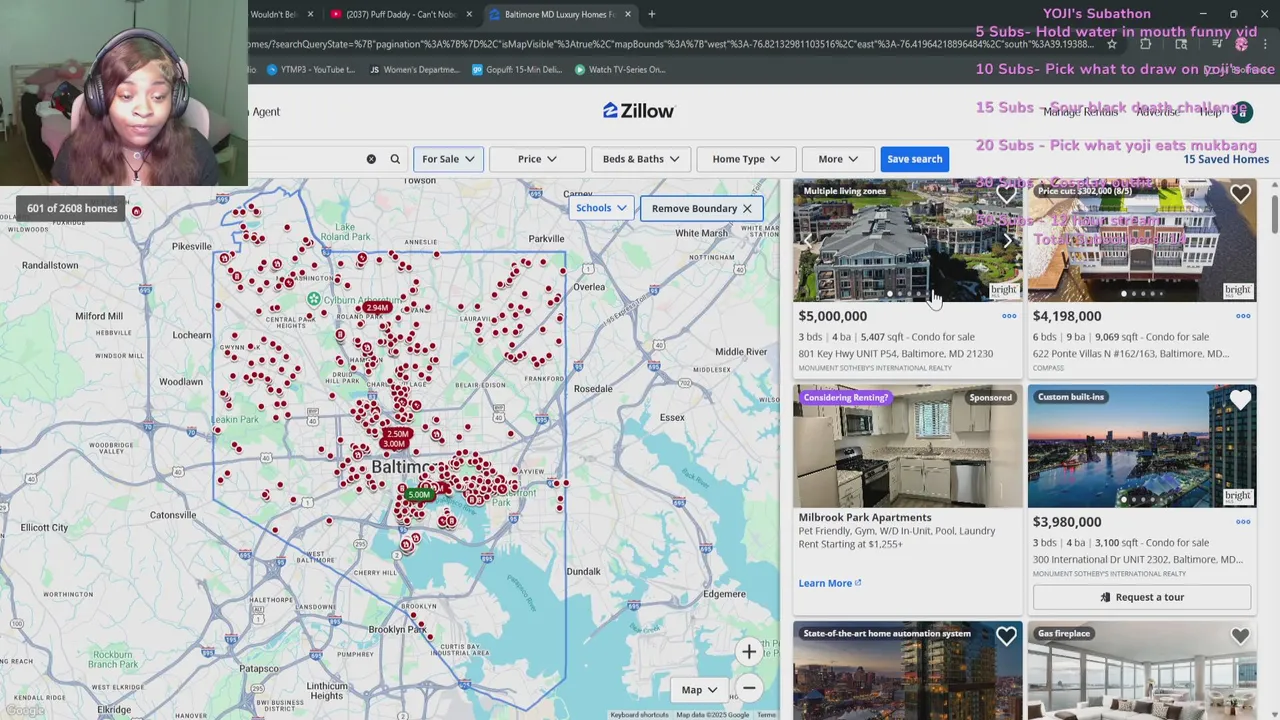
Task: Click the magnifying glass search icon
Action: click(x=395, y=159)
